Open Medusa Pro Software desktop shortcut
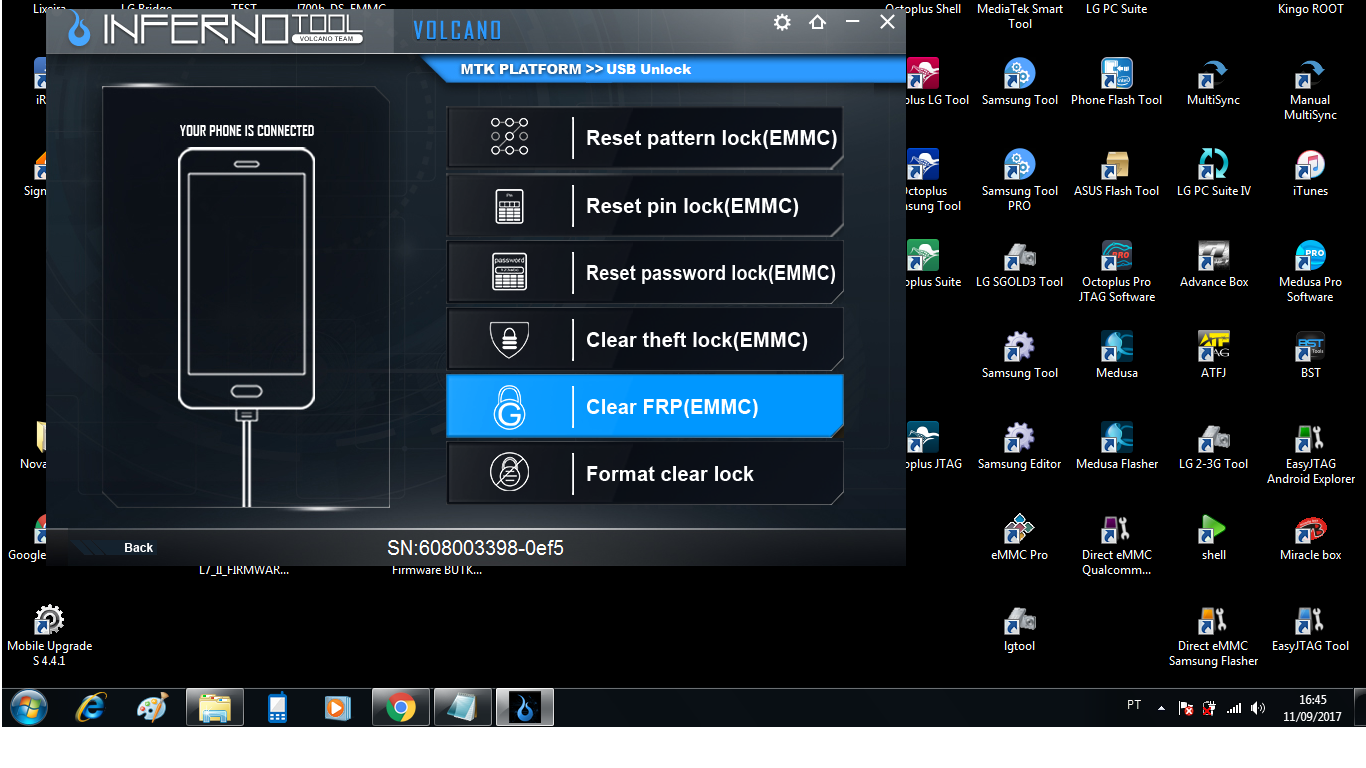Image resolution: width=1366 pixels, height=768 pixels. pos(1310,271)
